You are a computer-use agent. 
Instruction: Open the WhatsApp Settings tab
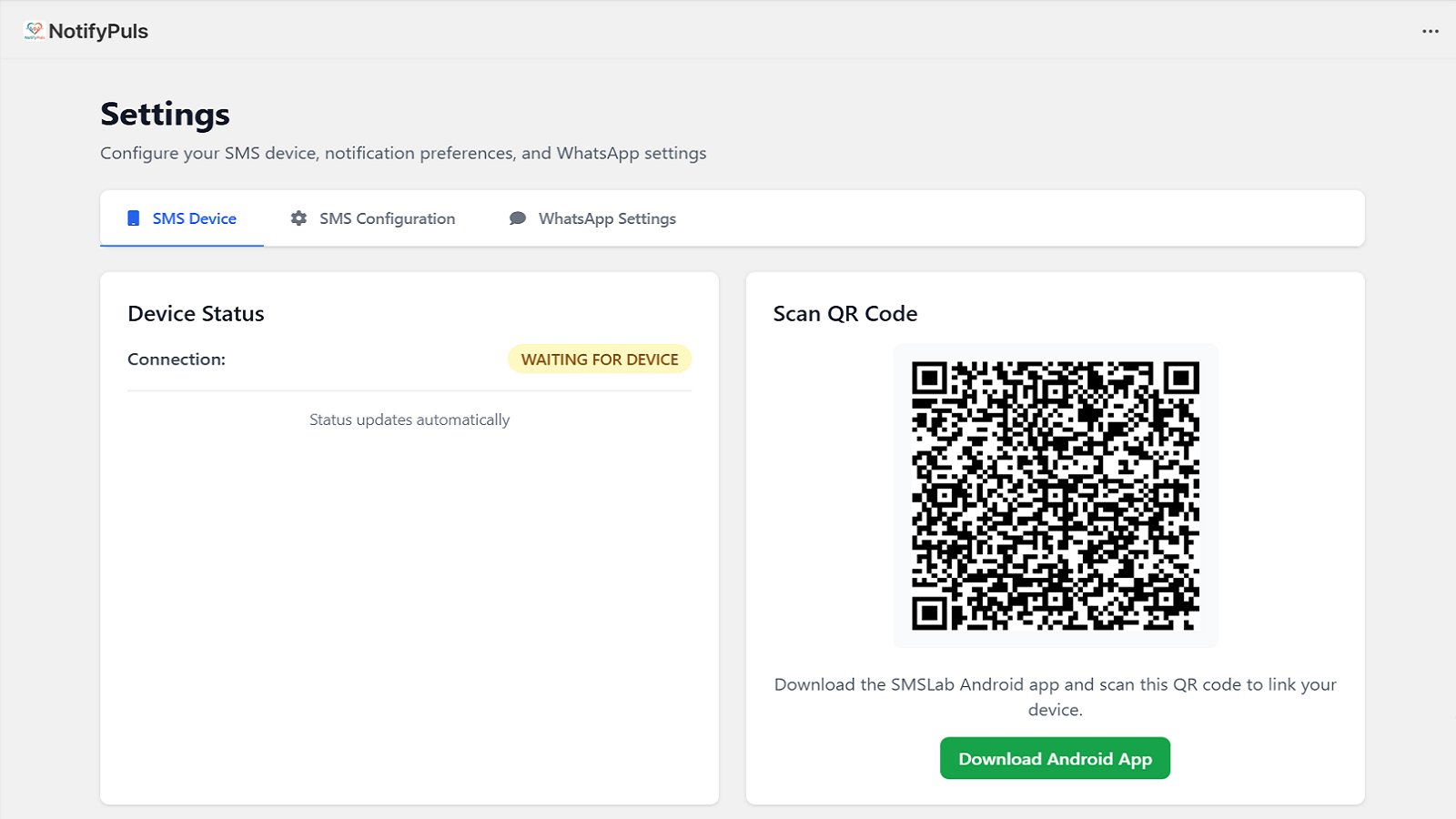pyautogui.click(x=592, y=218)
